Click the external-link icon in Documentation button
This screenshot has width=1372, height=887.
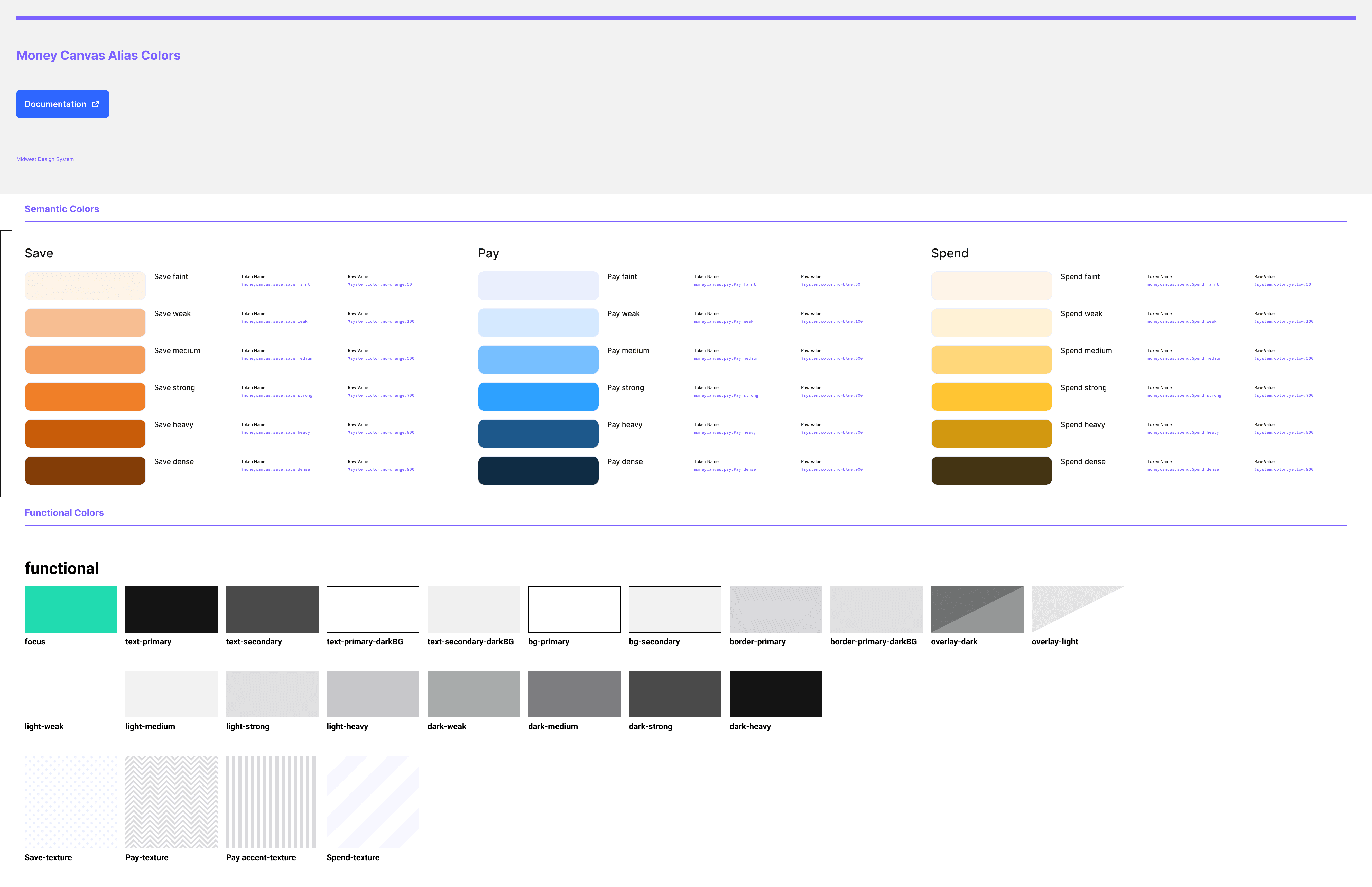(96, 104)
